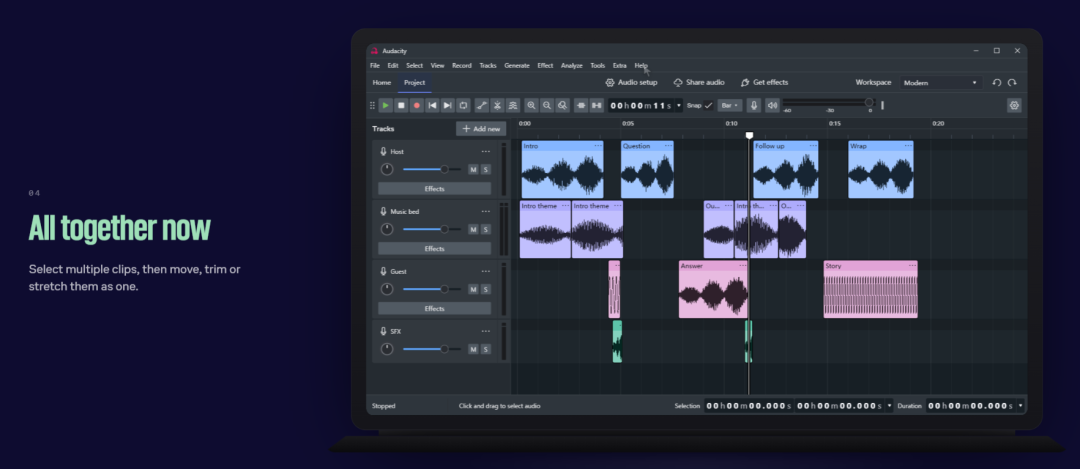Switch to the Home tab
The image size is (1080, 469).
(x=382, y=83)
